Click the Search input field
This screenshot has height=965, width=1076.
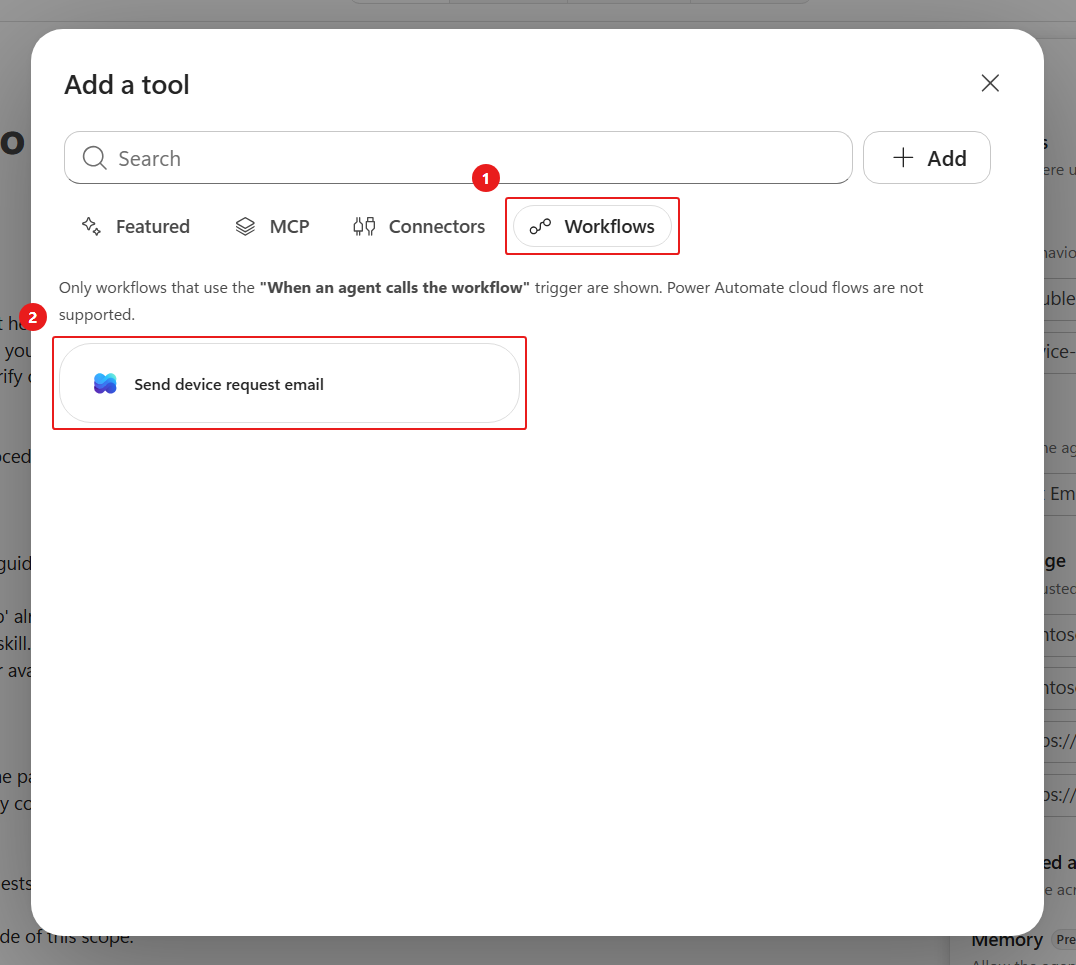[458, 158]
